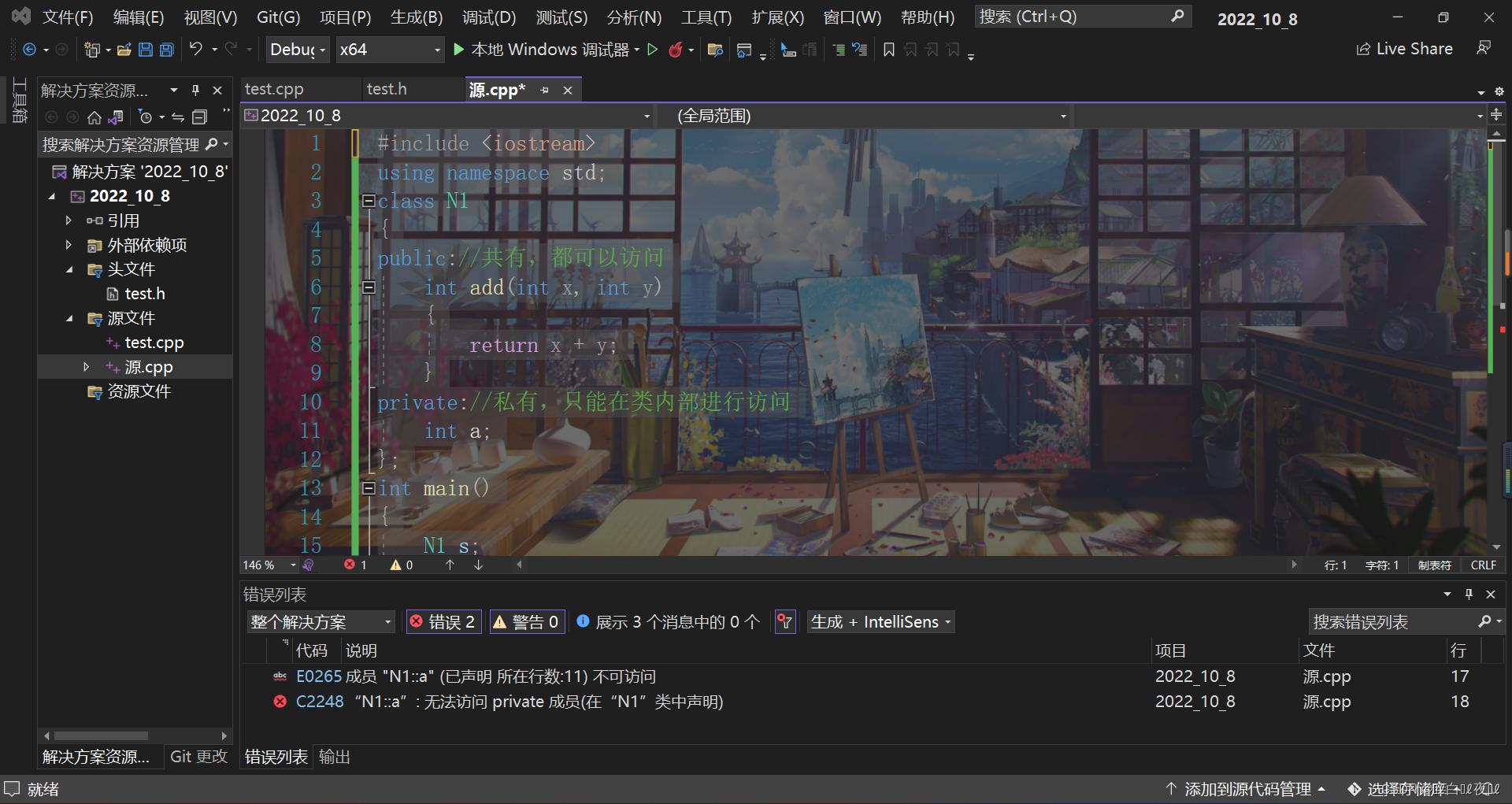
Task: Click the bookmark toggle icon in toolbar
Action: click(x=889, y=50)
